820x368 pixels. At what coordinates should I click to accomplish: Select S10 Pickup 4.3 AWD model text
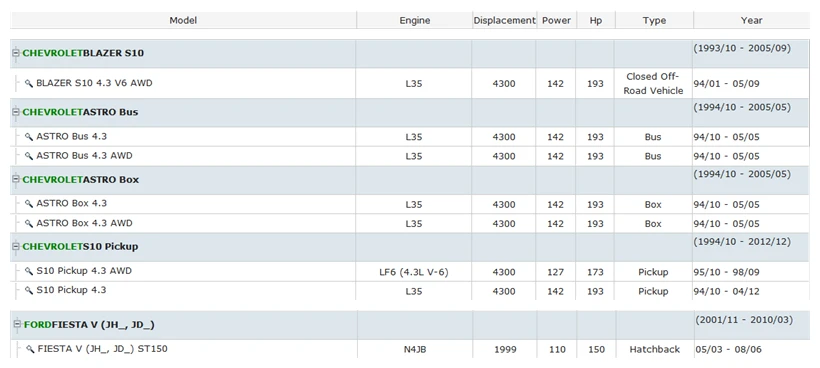tap(84, 271)
